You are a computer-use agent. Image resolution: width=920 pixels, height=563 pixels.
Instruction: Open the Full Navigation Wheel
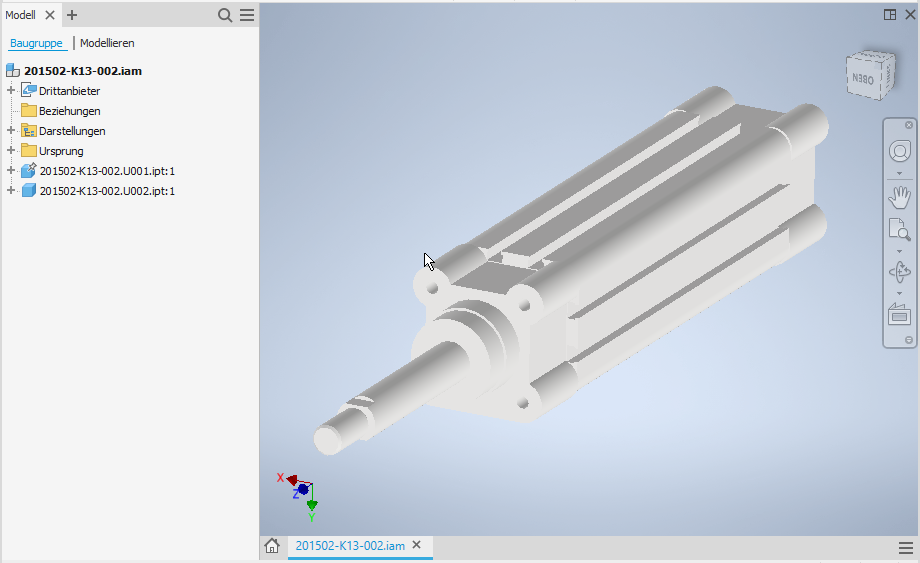(899, 151)
